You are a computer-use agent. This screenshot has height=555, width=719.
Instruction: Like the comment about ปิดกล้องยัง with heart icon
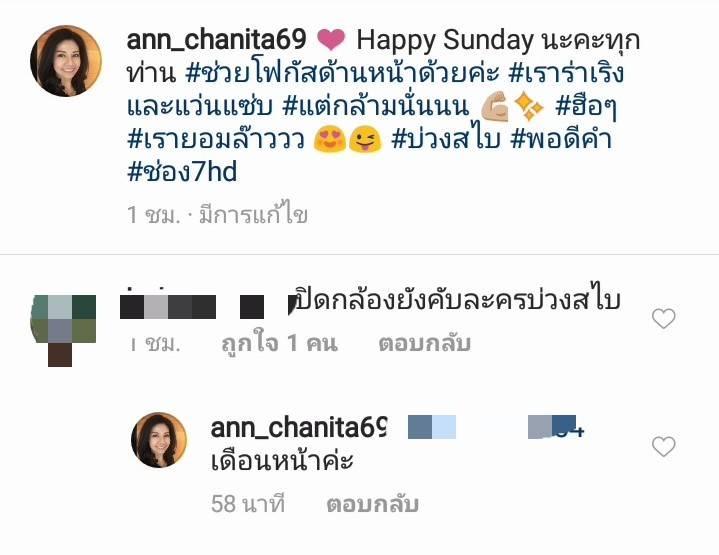[664, 319]
